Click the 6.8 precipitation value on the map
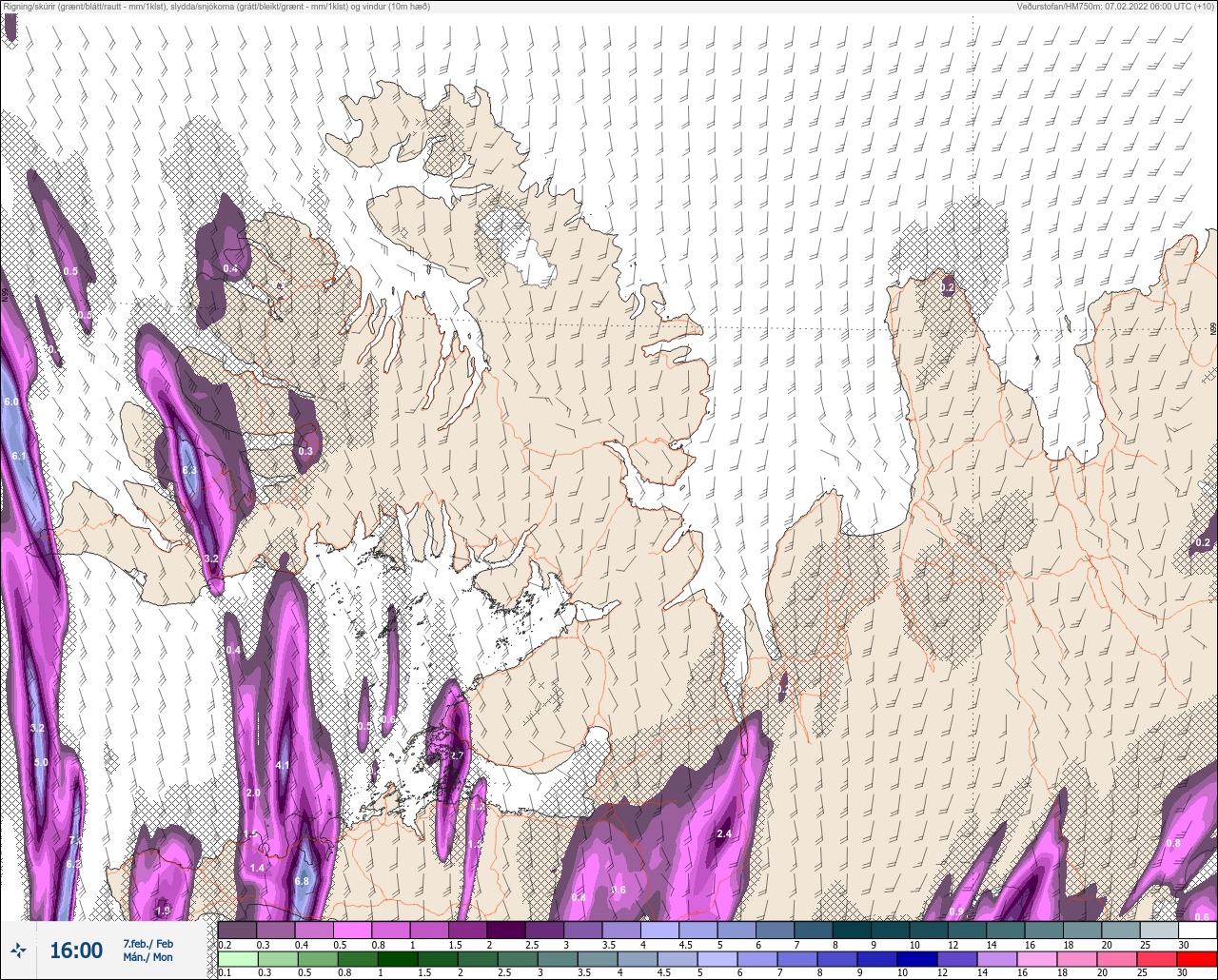1218x980 pixels. coord(302,881)
